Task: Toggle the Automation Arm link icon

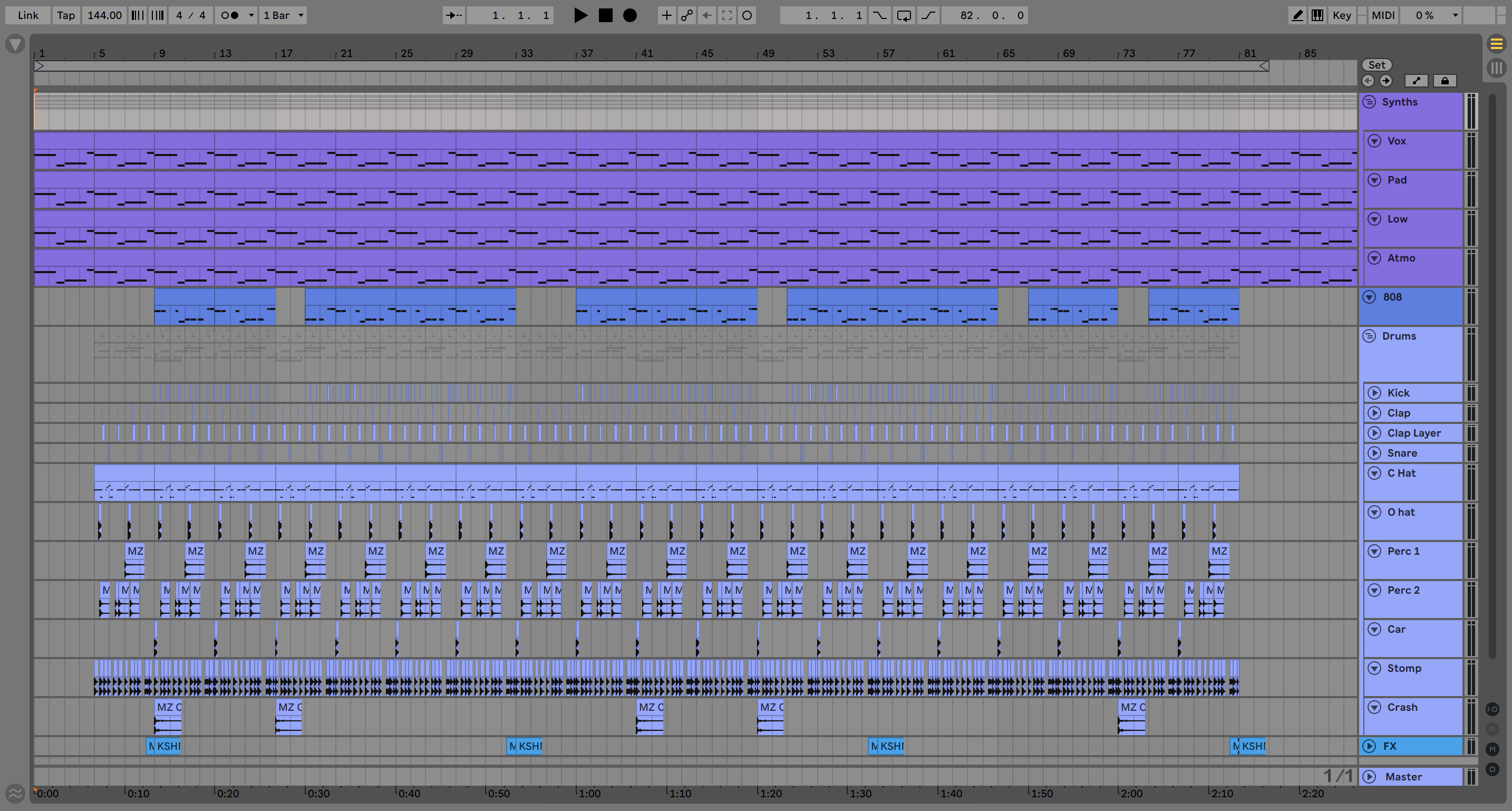Action: point(686,15)
